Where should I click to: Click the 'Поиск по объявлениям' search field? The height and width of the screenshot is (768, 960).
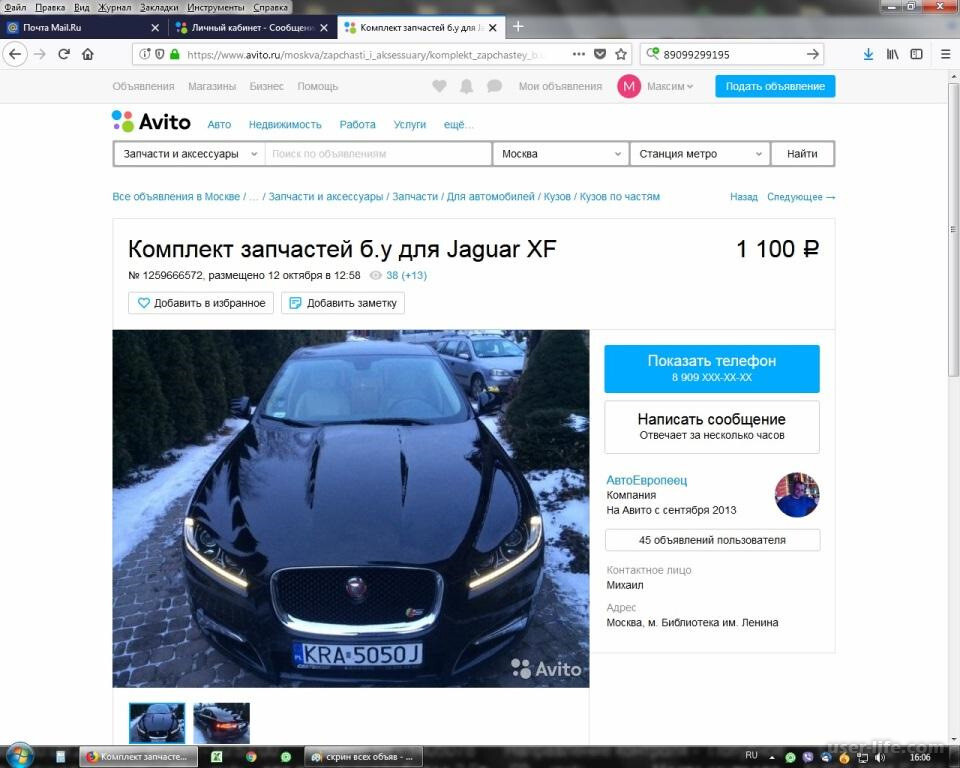378,154
